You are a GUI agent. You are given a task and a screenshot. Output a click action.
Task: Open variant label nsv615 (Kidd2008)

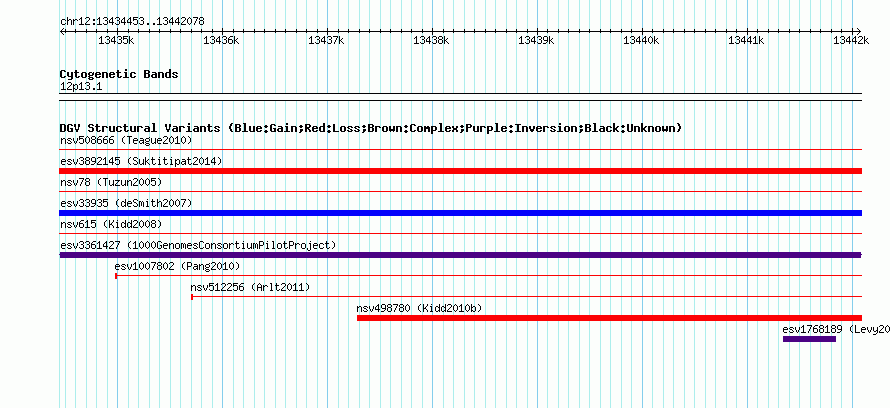coord(111,224)
